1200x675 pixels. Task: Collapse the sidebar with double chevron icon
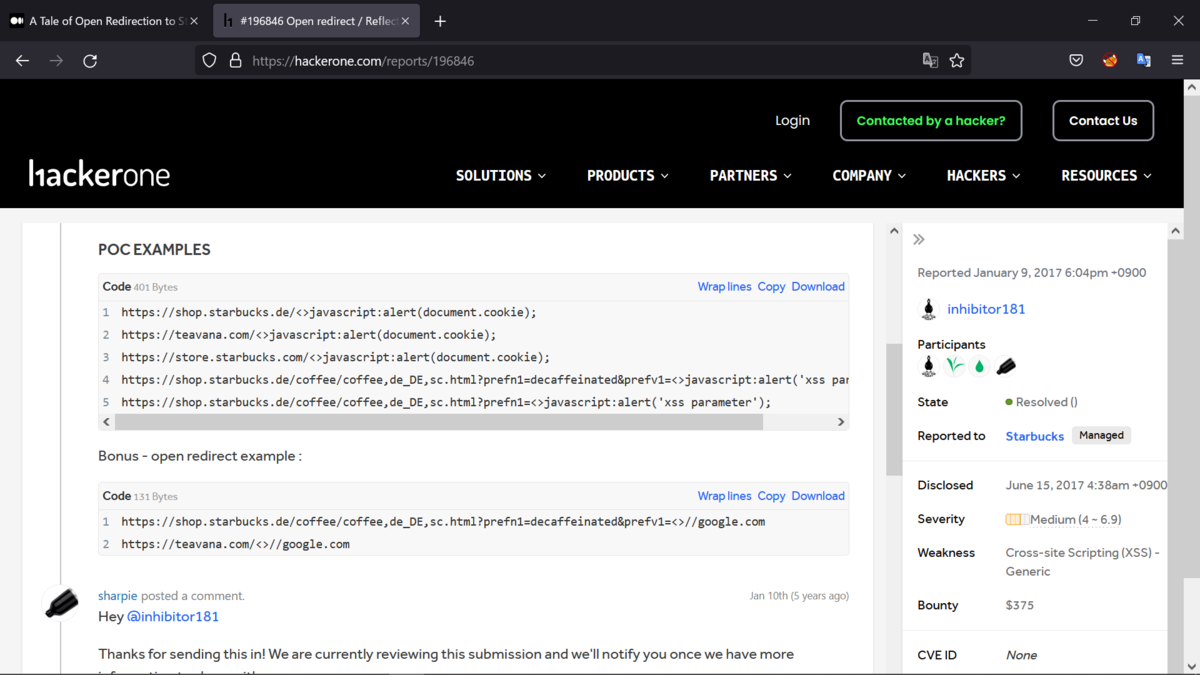coord(919,240)
